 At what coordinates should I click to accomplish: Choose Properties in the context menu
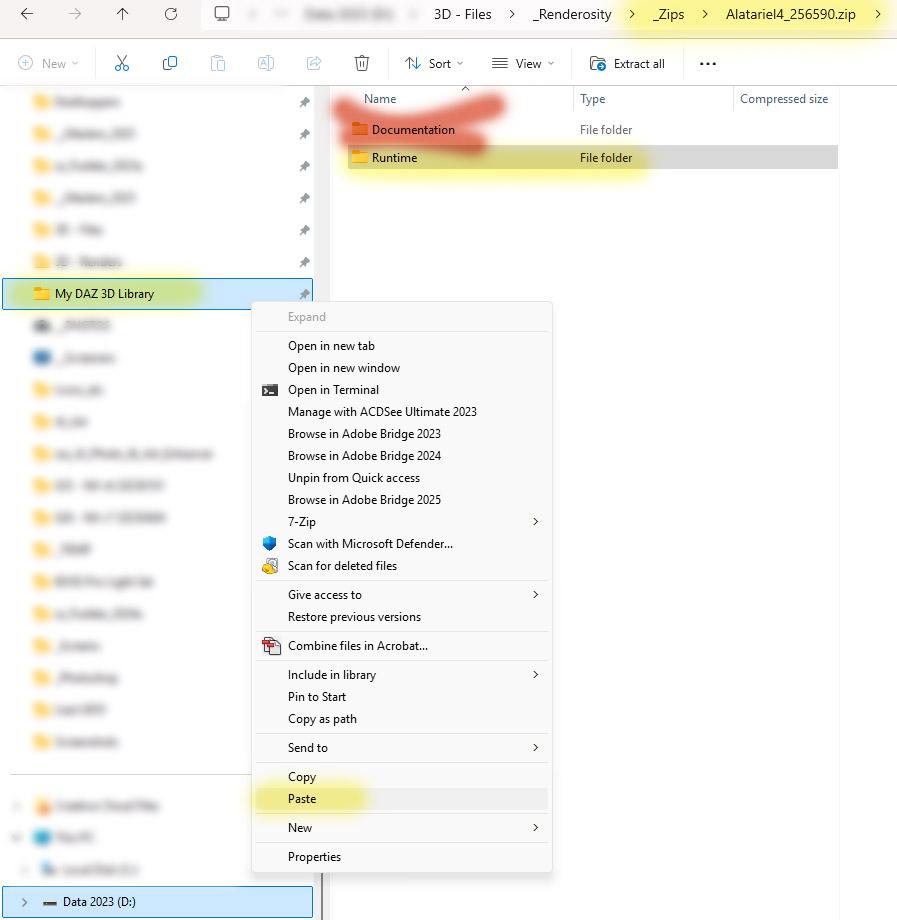coord(401,857)
